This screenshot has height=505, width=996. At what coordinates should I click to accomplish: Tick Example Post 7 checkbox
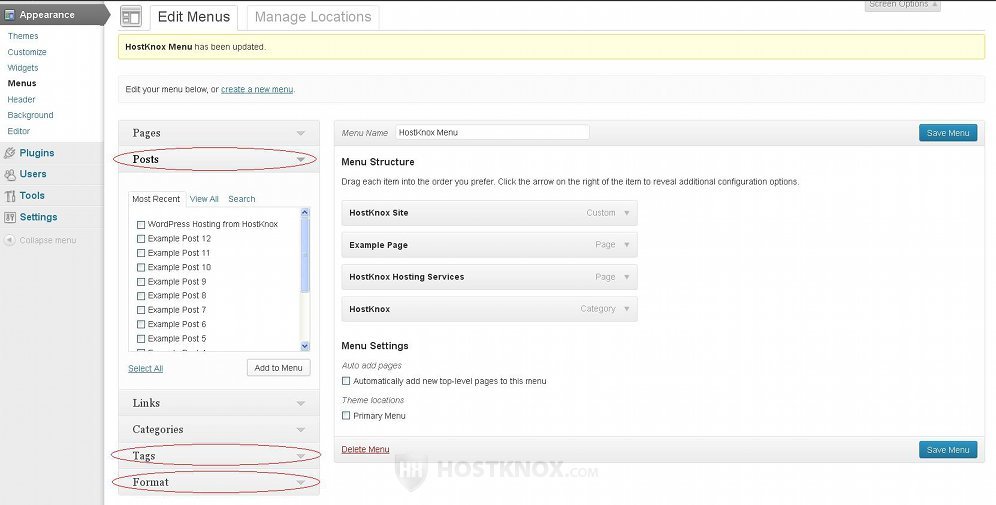[x=141, y=310]
